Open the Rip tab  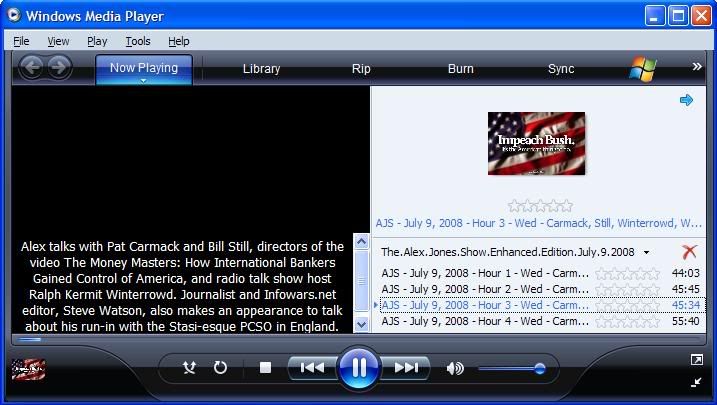click(x=361, y=69)
